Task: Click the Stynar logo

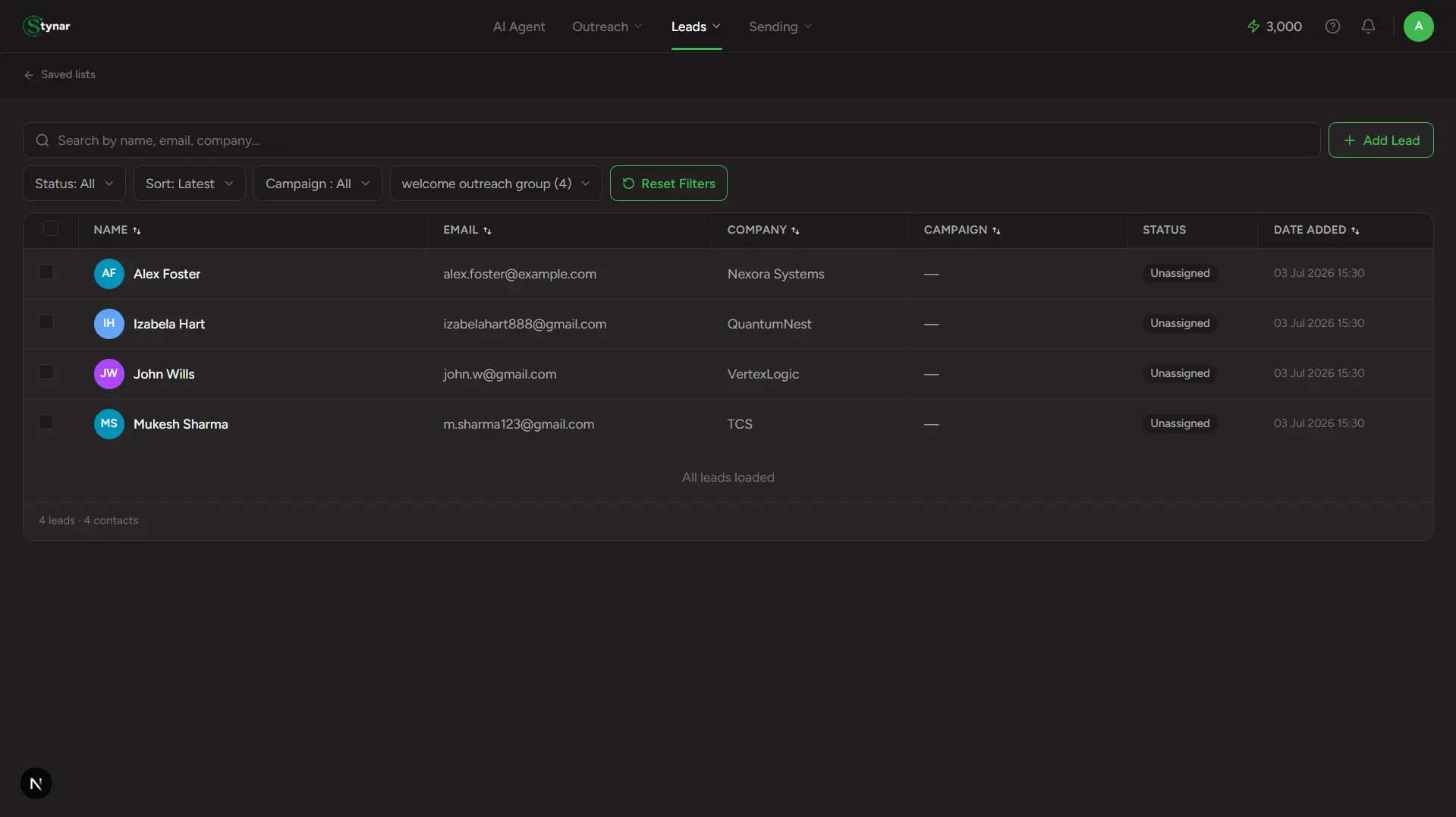Action: [x=46, y=26]
